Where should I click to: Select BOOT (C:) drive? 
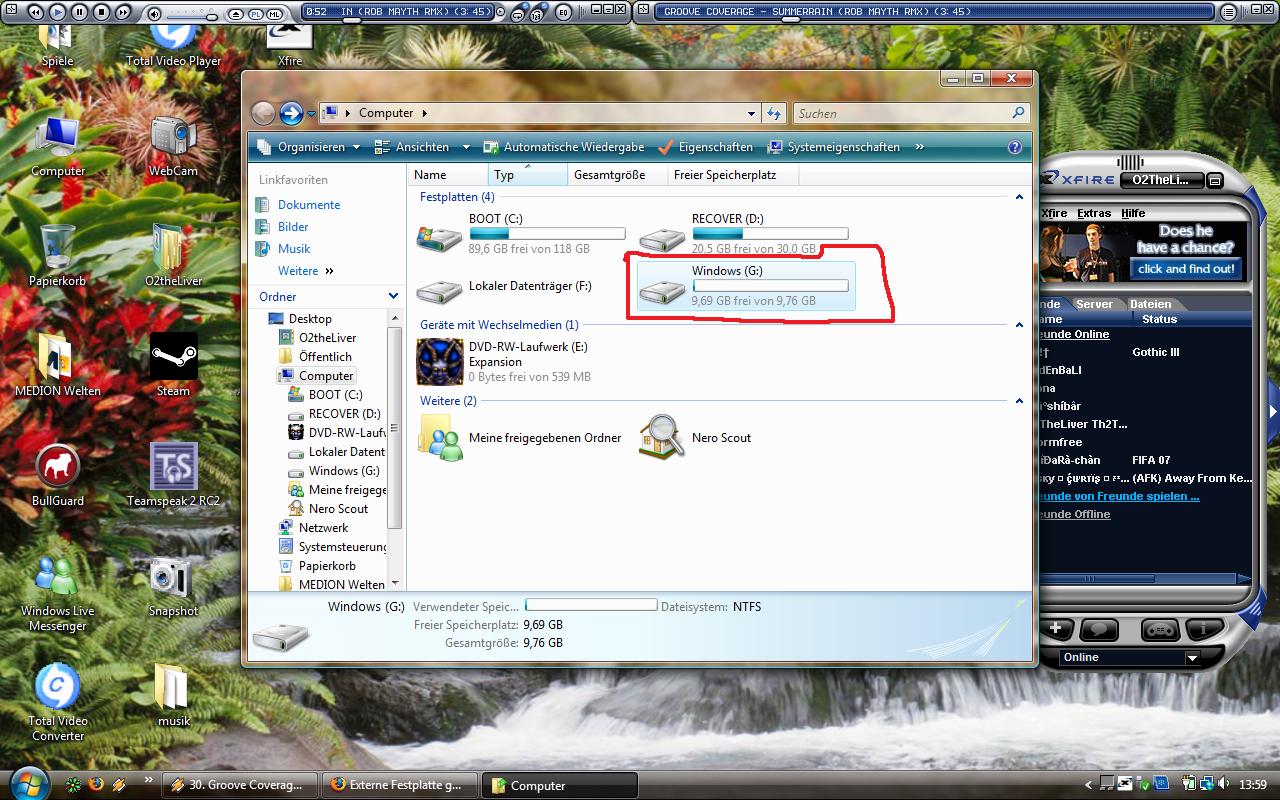pyautogui.click(x=520, y=234)
